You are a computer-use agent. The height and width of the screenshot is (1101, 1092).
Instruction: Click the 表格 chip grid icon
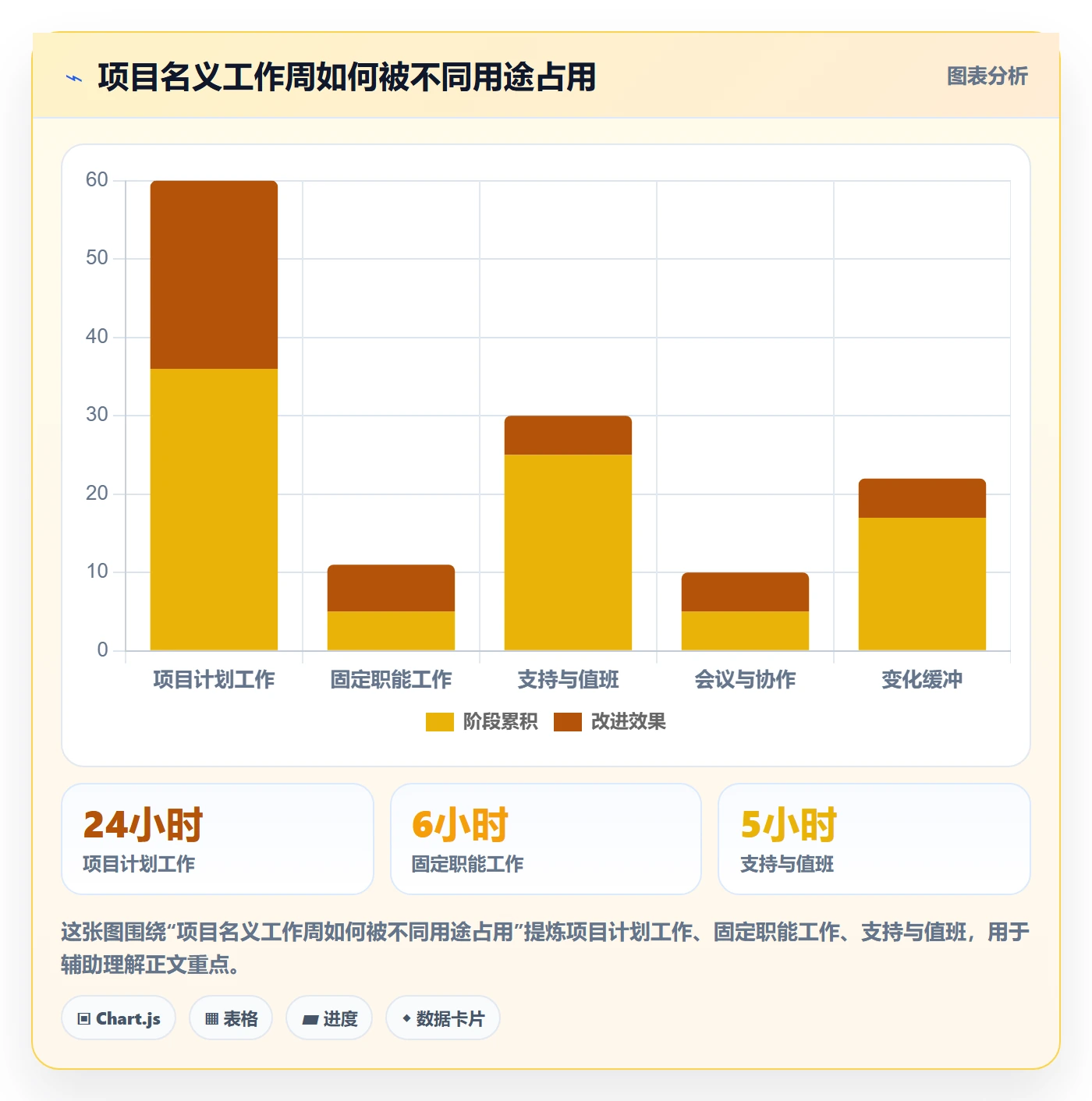(x=211, y=1018)
